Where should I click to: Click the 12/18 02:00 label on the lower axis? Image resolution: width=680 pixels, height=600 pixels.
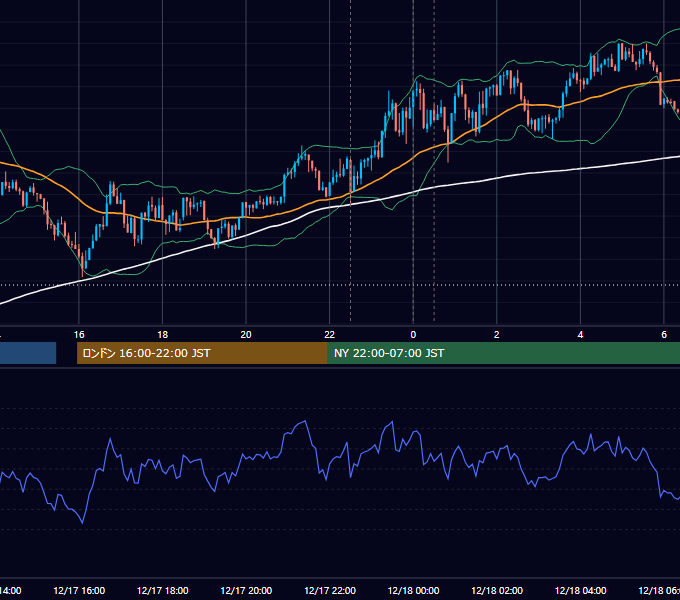pos(497,590)
